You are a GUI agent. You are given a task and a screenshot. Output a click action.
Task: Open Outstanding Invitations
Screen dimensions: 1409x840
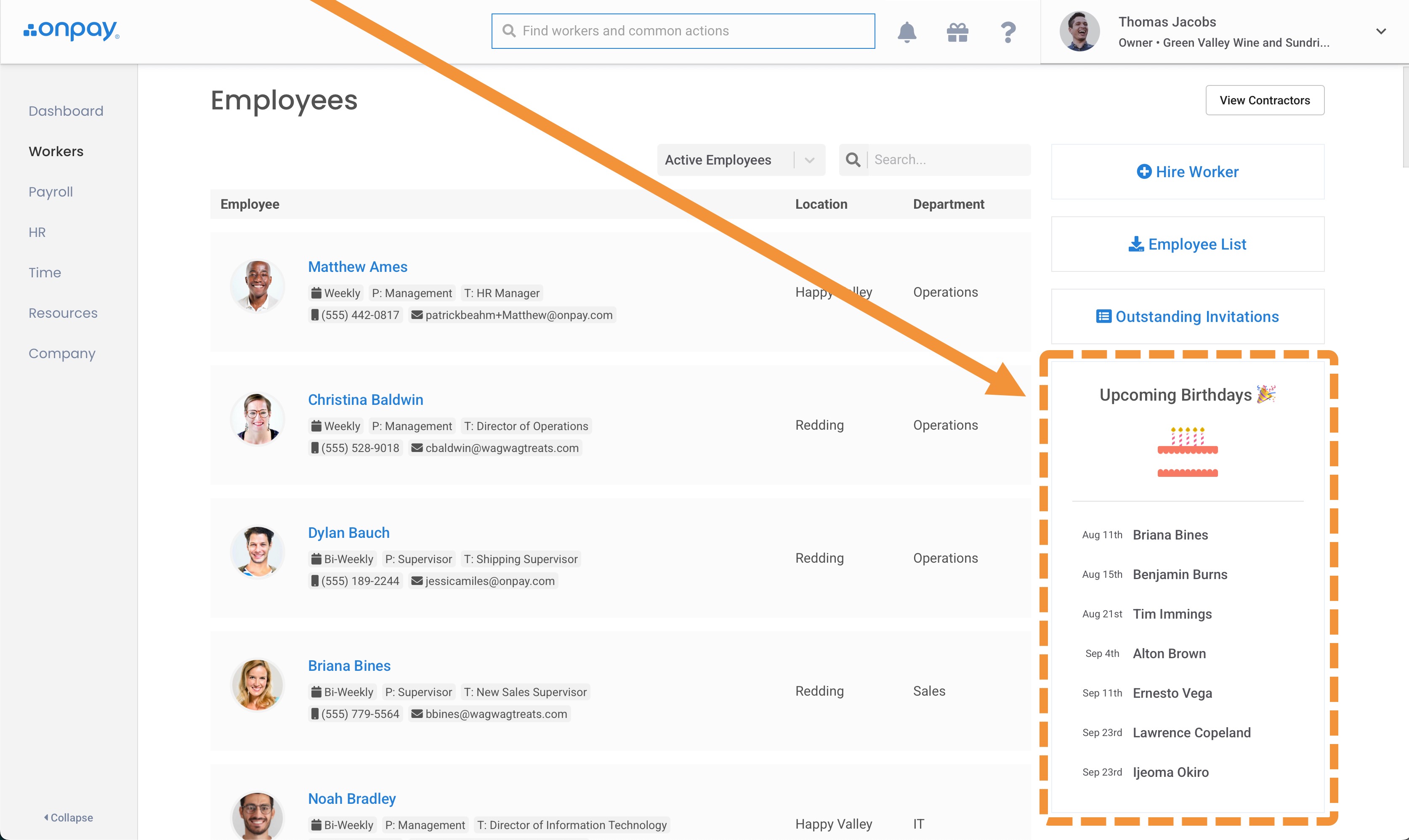1187,316
